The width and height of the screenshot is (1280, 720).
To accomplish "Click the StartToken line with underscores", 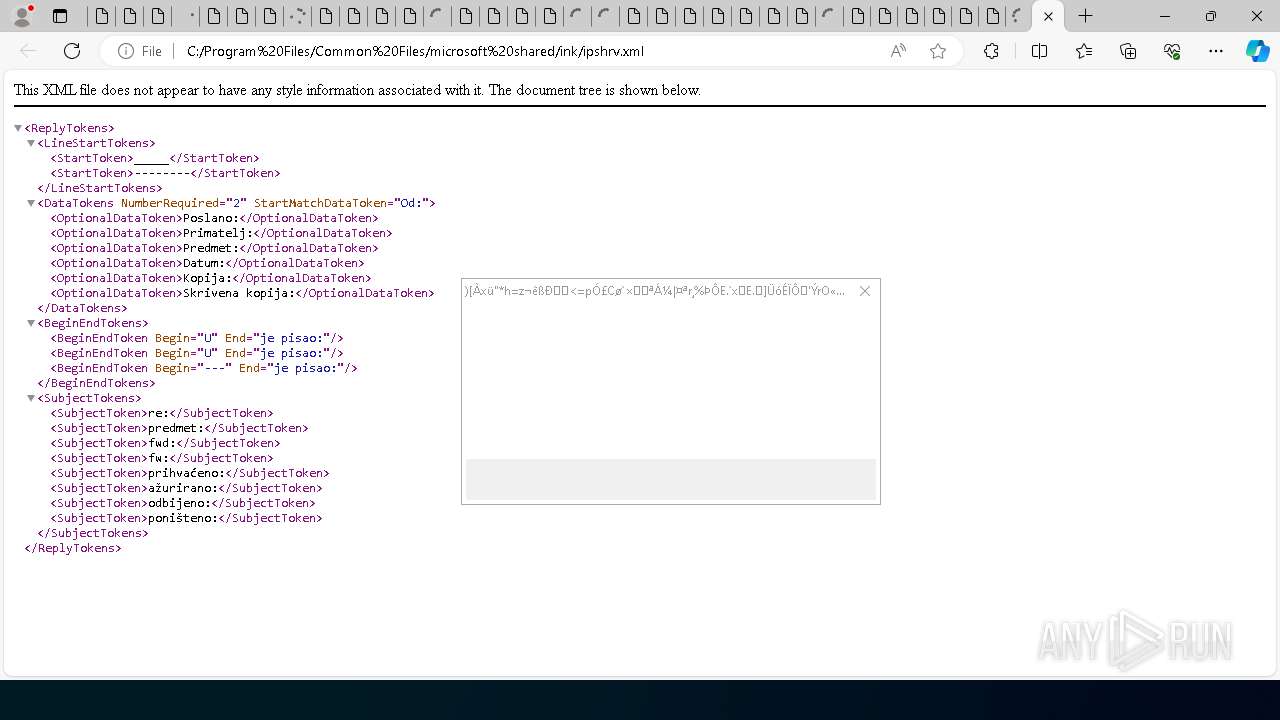I will click(155, 158).
